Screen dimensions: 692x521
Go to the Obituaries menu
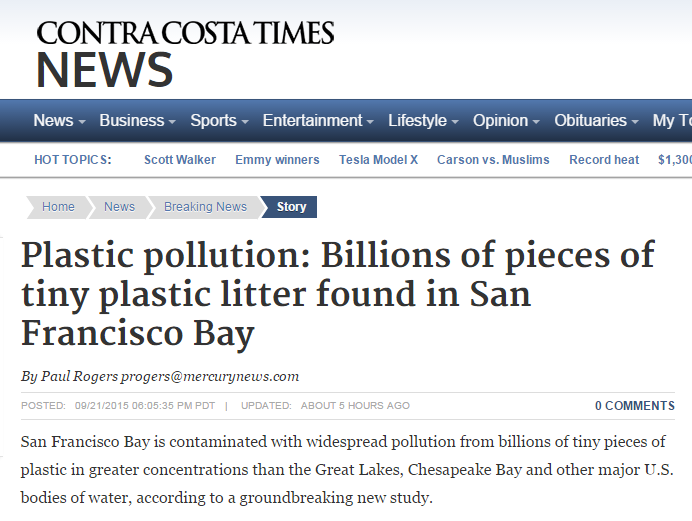pyautogui.click(x=596, y=120)
